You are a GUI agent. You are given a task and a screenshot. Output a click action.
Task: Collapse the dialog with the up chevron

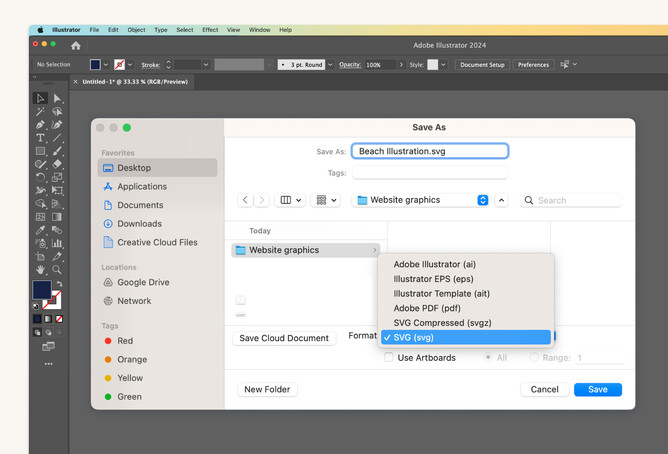pyautogui.click(x=502, y=200)
